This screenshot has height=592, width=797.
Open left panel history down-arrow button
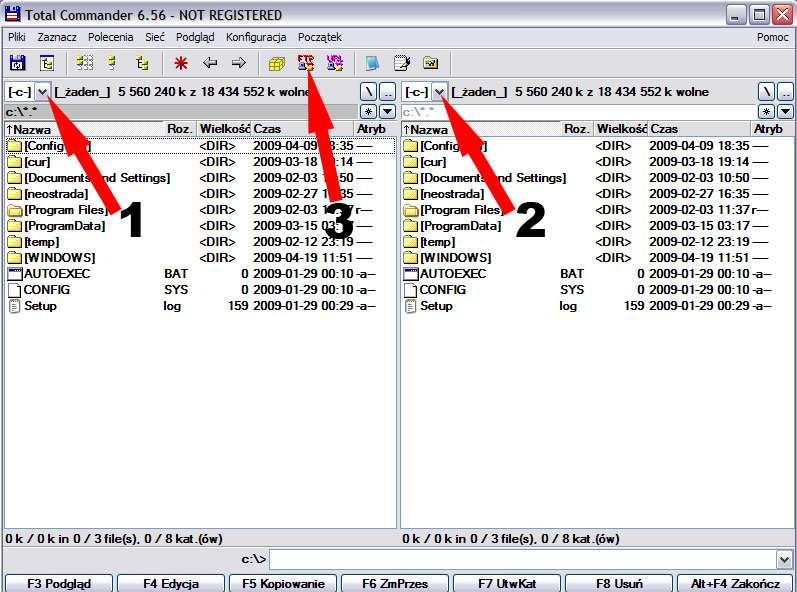click(x=388, y=111)
